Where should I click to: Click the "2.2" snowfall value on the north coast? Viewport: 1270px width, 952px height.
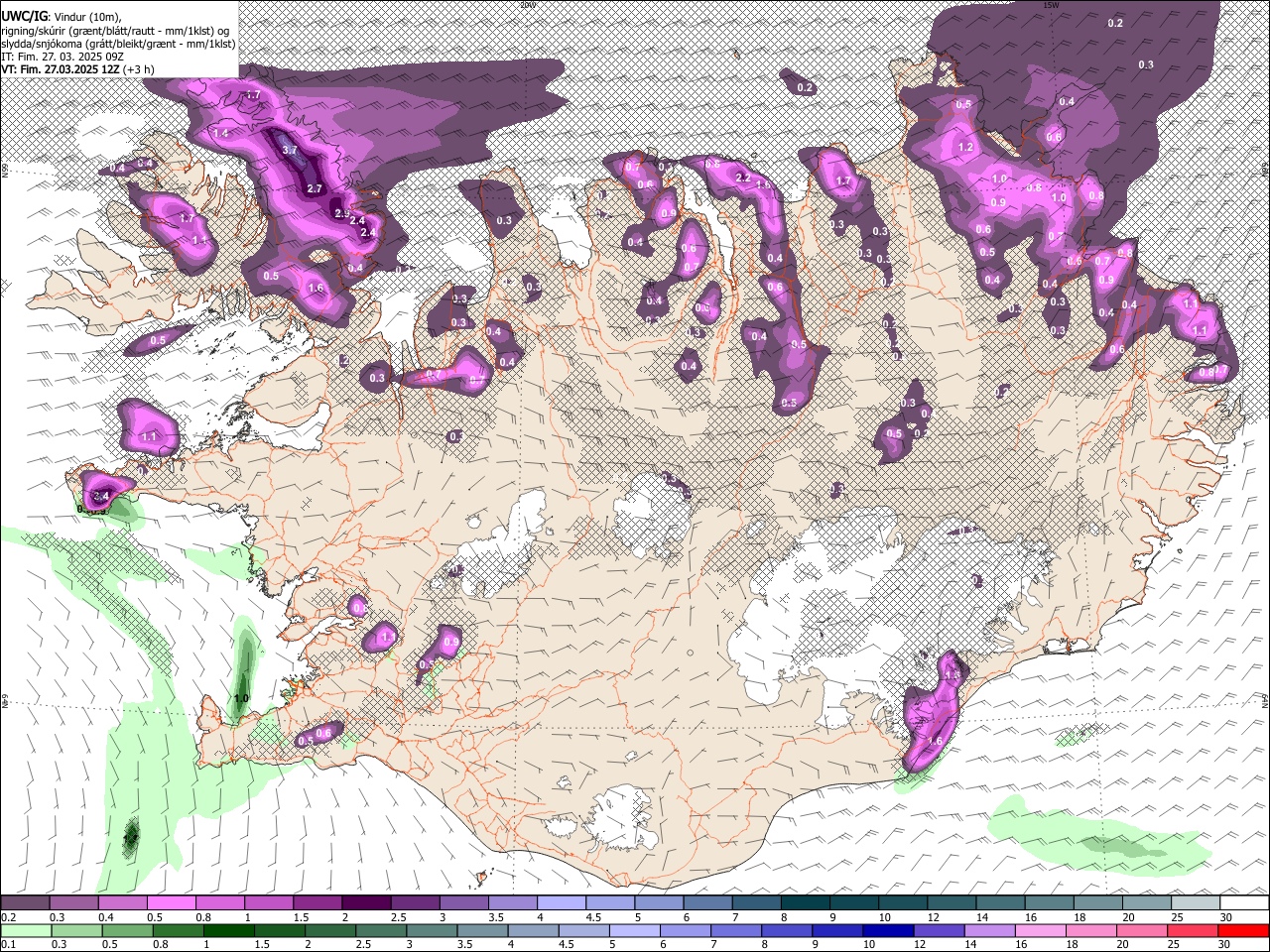coord(743,178)
